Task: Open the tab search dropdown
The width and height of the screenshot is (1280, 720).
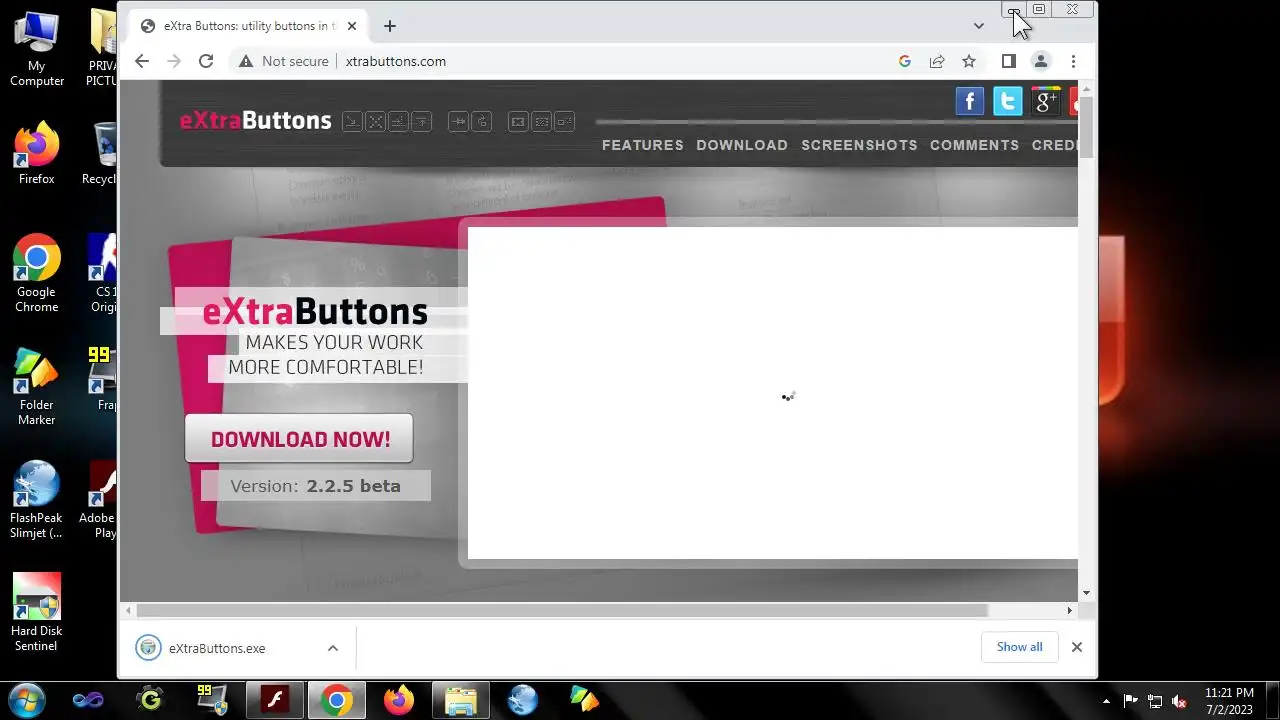Action: pyautogui.click(x=979, y=26)
